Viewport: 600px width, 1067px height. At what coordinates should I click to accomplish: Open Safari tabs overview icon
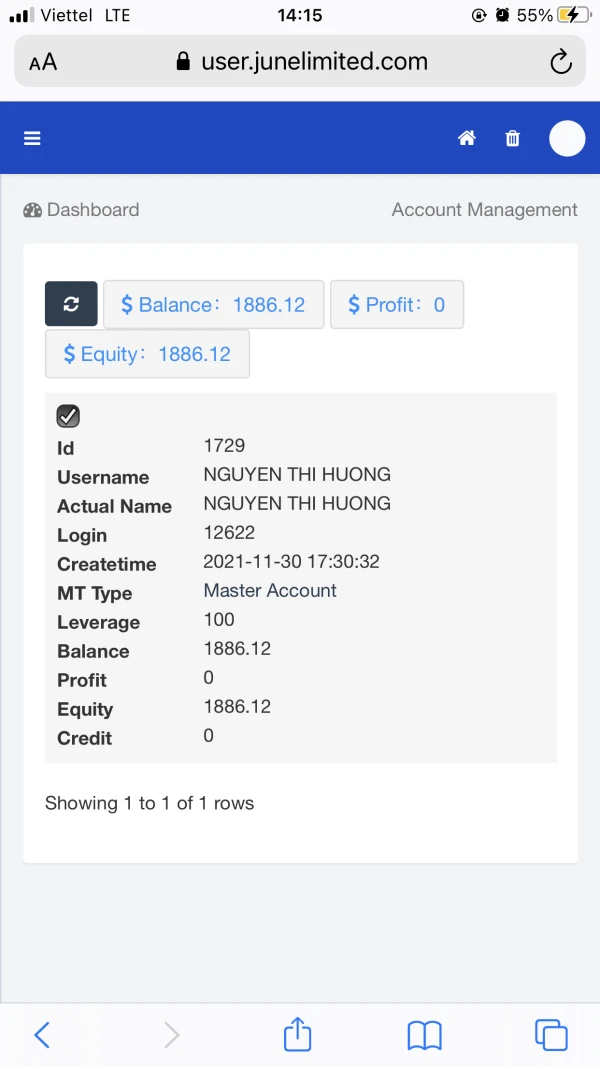551,1034
